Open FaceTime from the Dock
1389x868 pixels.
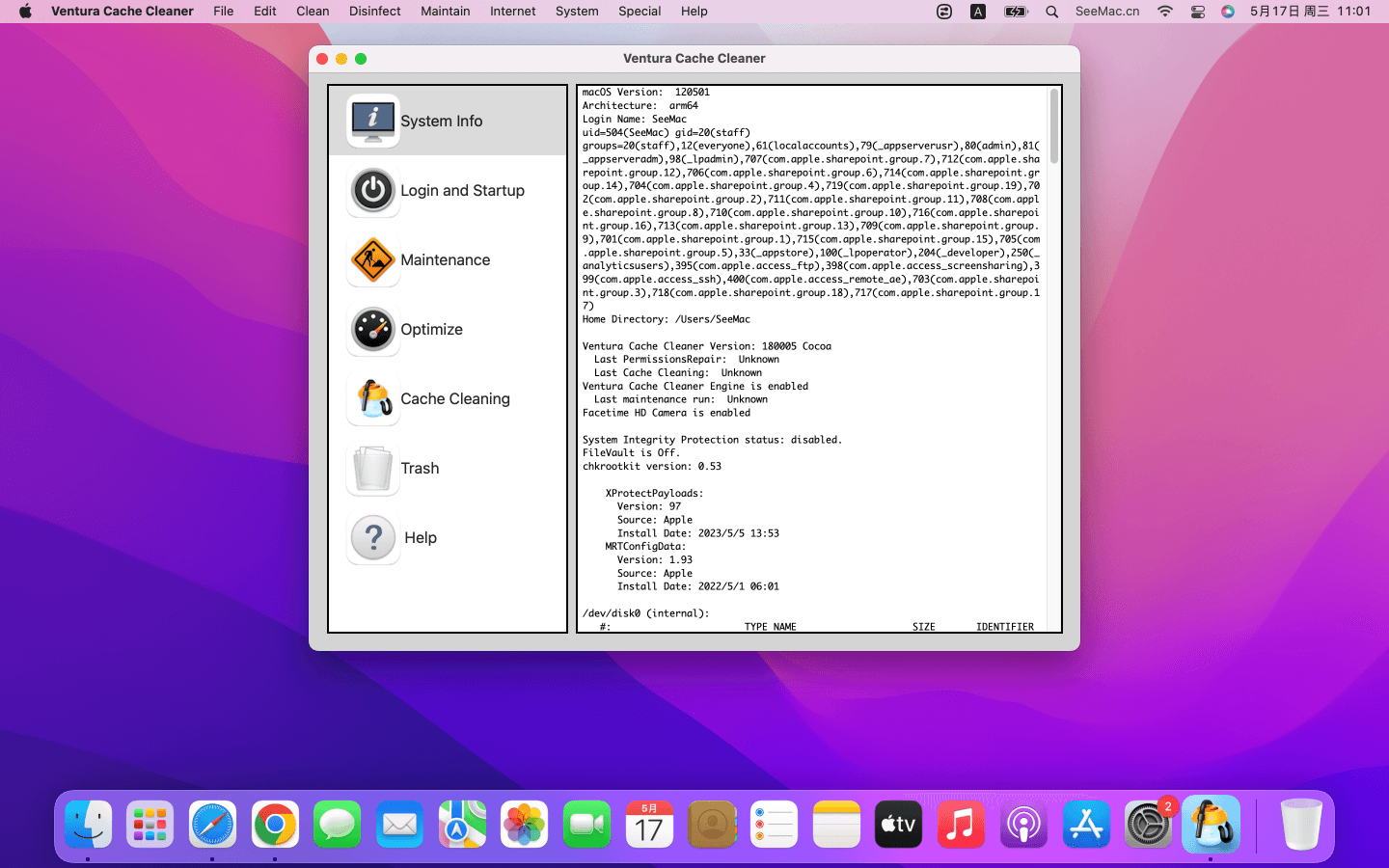[586, 825]
